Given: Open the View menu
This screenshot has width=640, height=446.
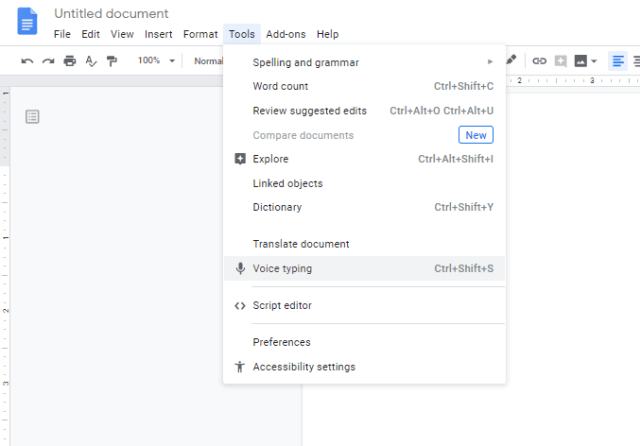Looking at the screenshot, I should tap(122, 34).
